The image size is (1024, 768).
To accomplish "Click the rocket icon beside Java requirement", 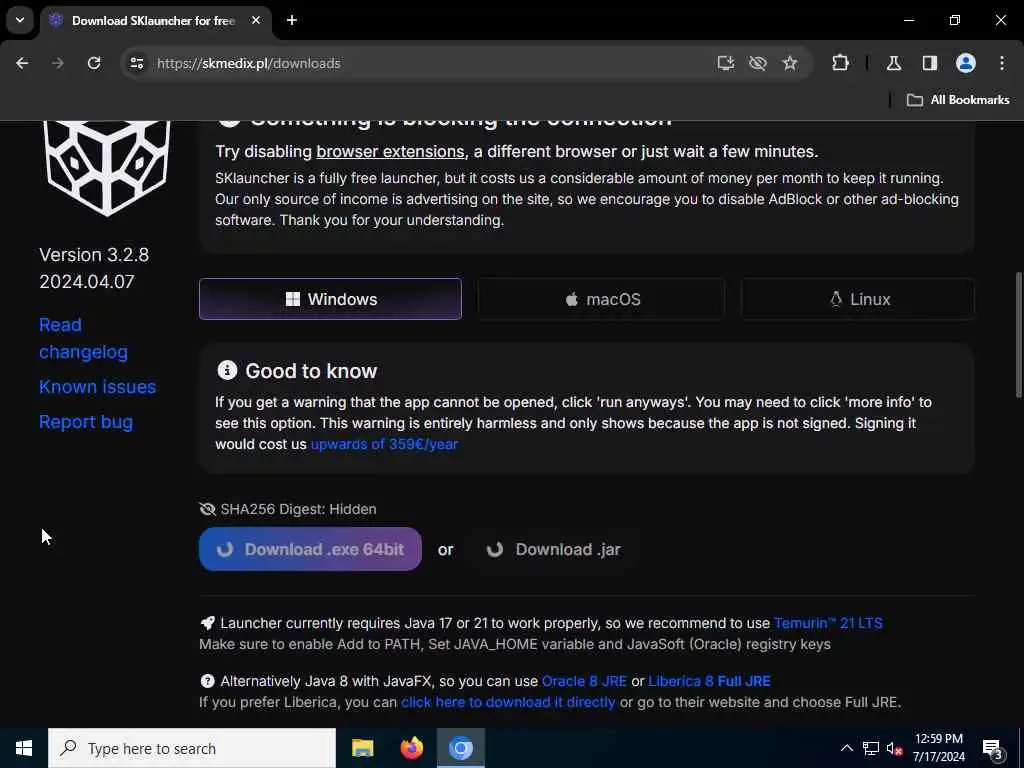I will pyautogui.click(x=207, y=623).
